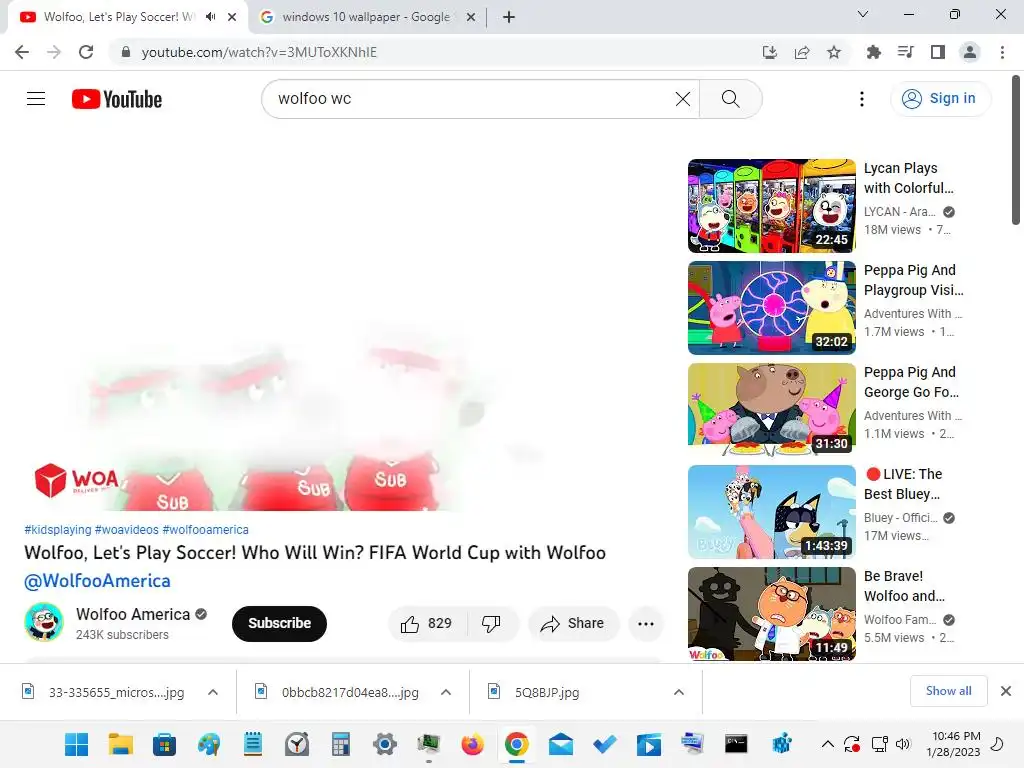Open Peppa Pig And Playgroup thumbnail
The width and height of the screenshot is (1024, 768).
771,308
